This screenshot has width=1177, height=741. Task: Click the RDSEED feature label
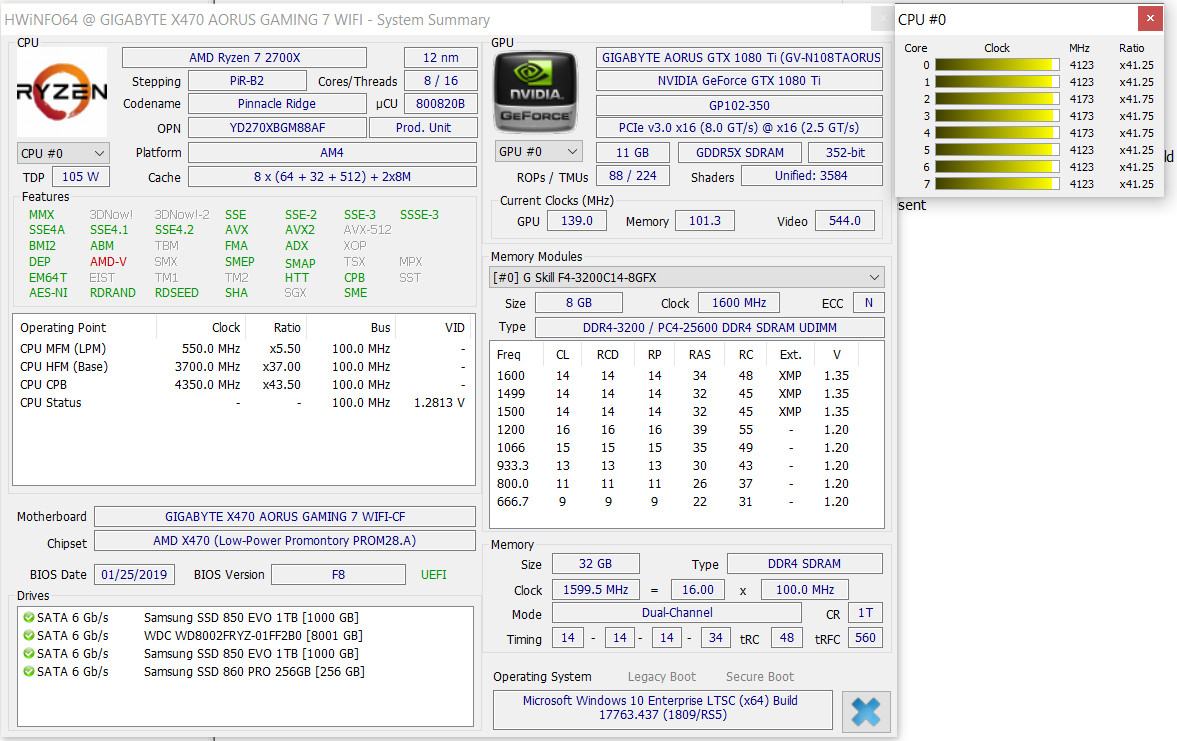coord(176,293)
